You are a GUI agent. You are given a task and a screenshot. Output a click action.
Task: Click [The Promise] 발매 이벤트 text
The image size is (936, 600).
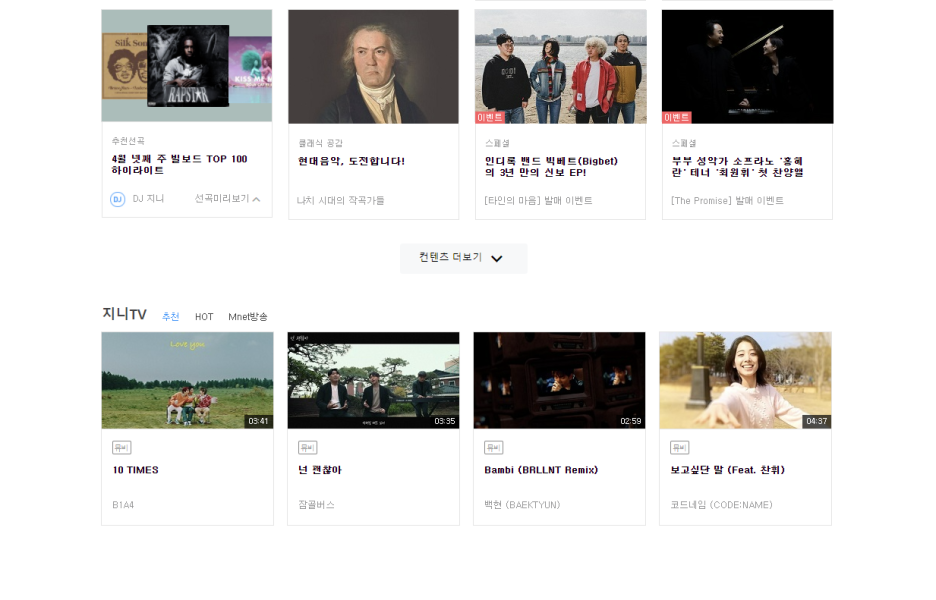coord(727,201)
